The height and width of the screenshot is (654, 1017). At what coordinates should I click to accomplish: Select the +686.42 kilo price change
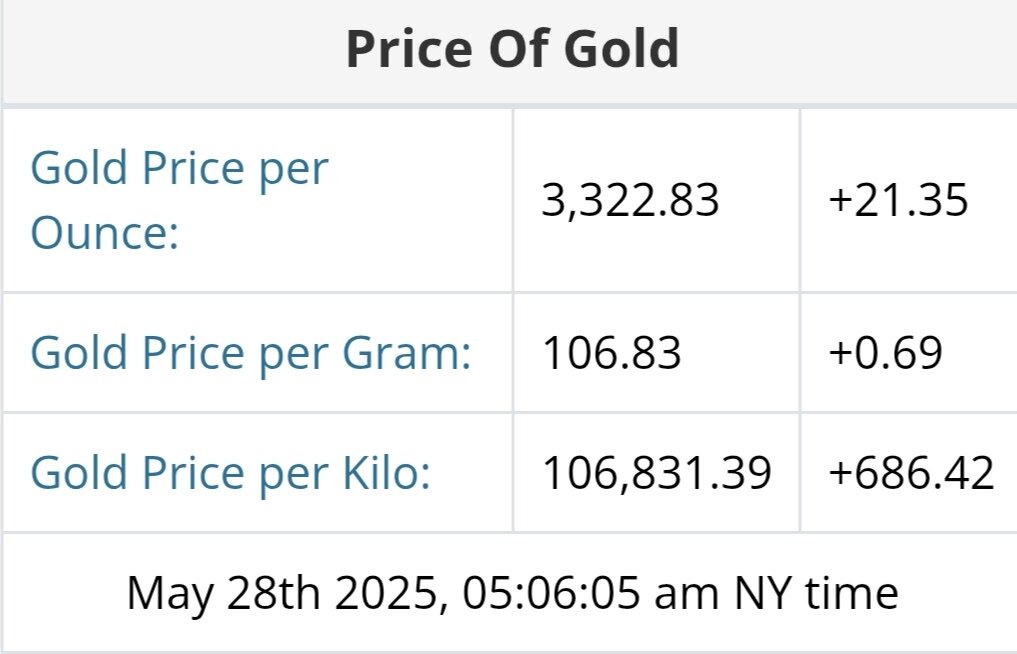[911, 472]
